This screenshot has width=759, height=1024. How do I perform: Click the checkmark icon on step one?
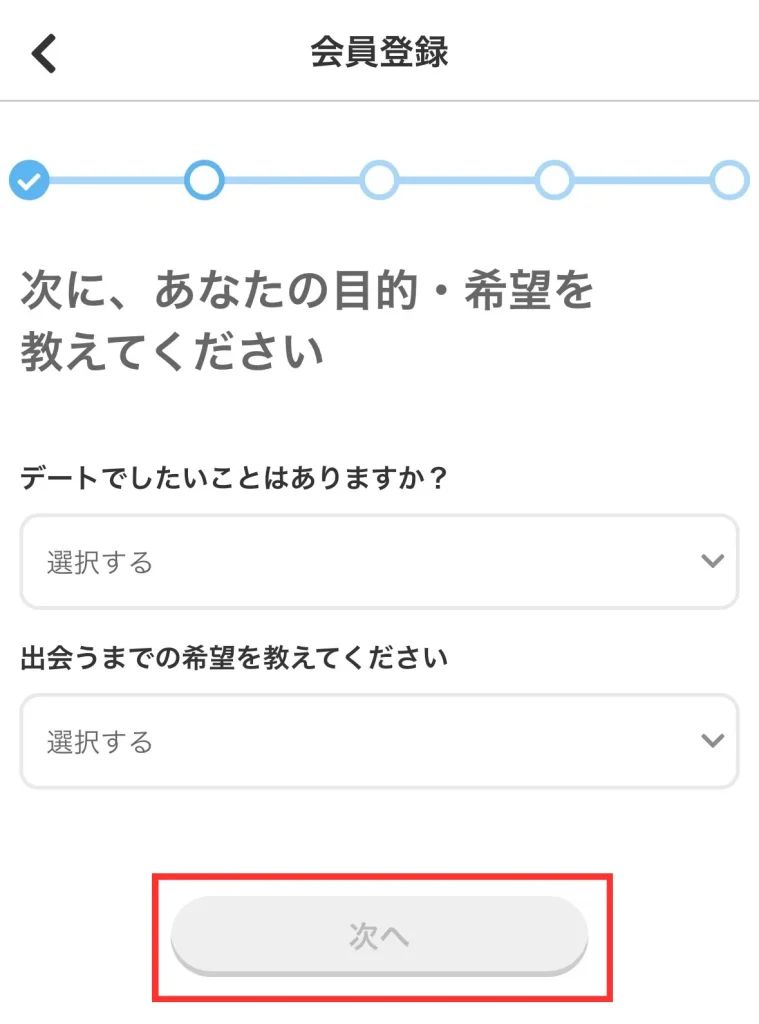click(29, 181)
